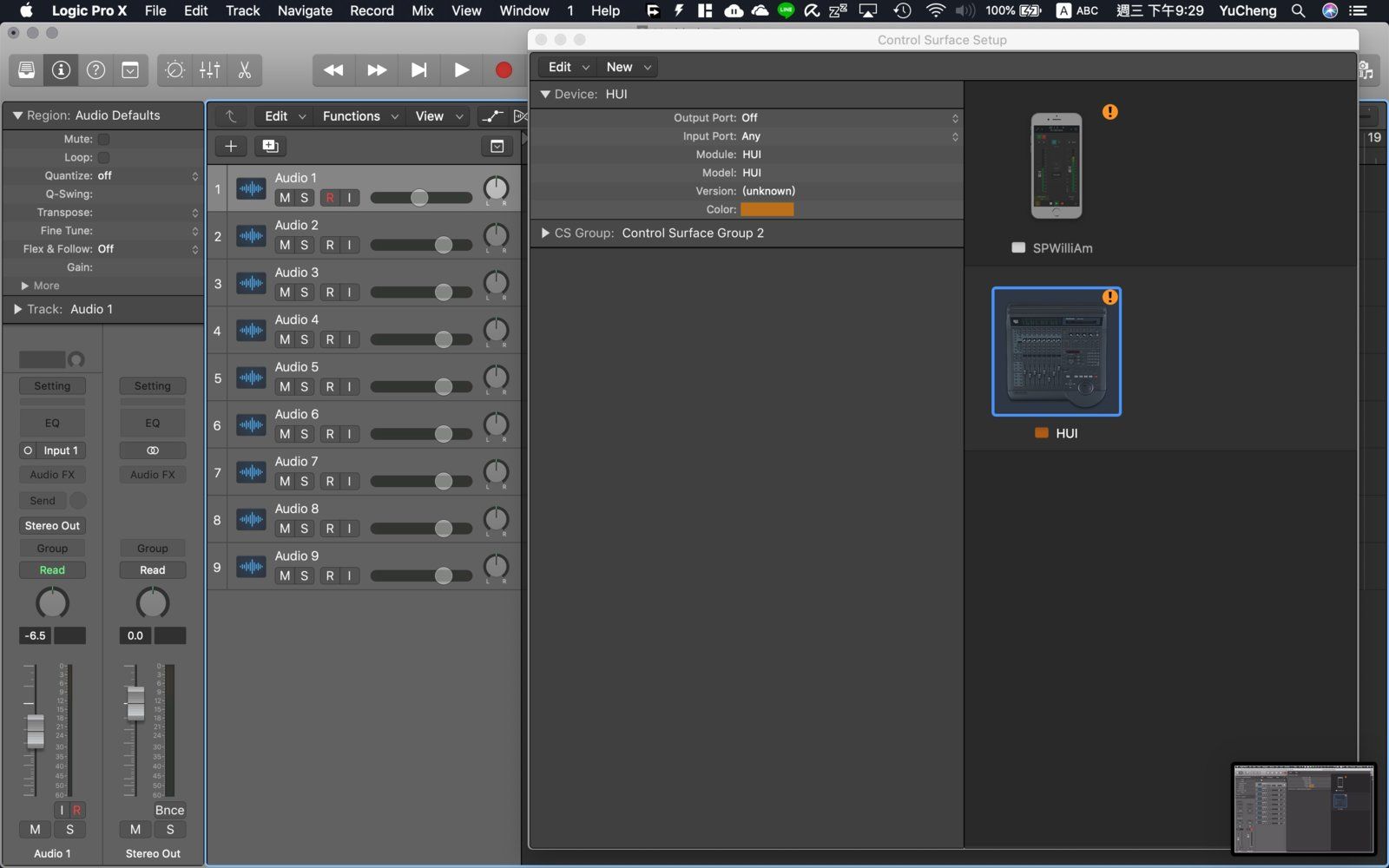Go to beginning transport button
The image size is (1389, 868).
[x=419, y=70]
